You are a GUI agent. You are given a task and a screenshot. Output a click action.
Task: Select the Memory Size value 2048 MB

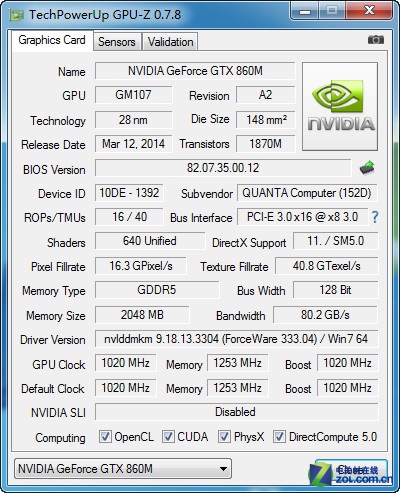coord(142,315)
